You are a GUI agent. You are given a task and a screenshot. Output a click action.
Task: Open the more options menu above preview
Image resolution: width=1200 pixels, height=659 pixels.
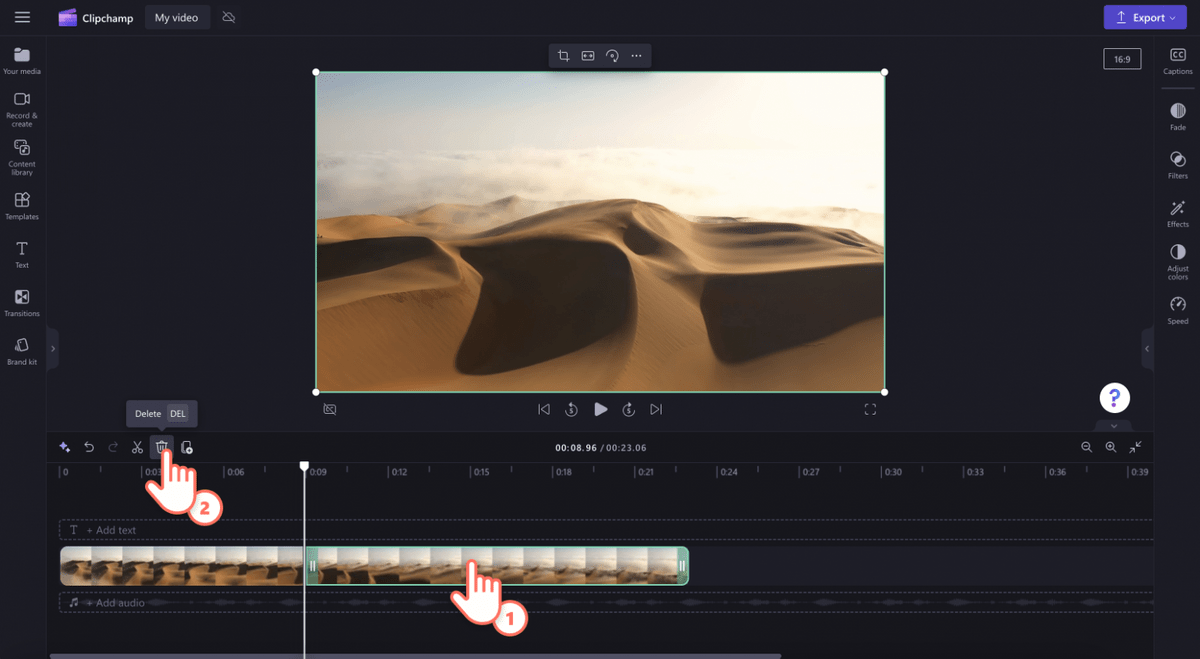coord(636,55)
